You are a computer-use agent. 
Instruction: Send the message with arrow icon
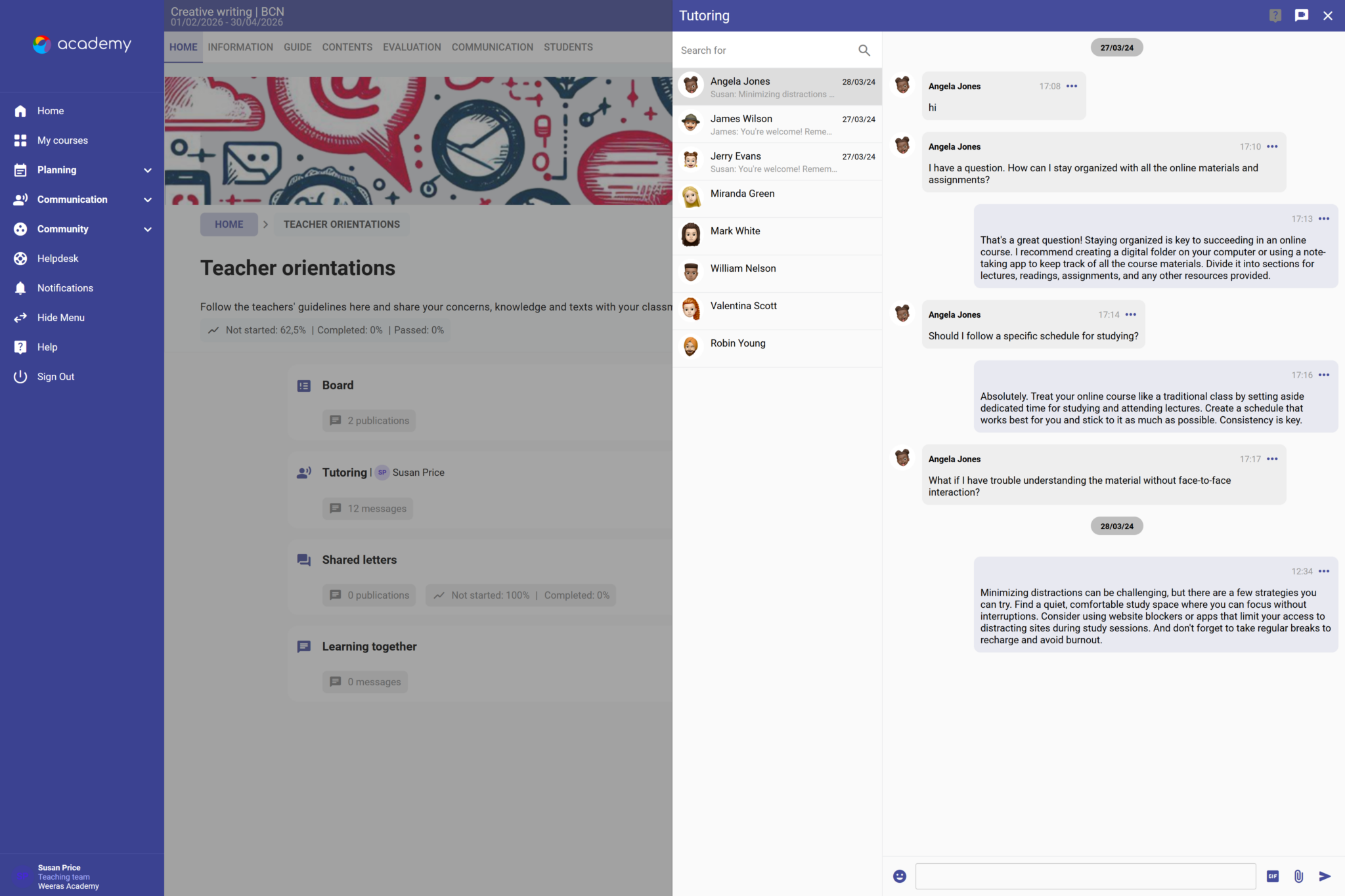pyautogui.click(x=1325, y=876)
